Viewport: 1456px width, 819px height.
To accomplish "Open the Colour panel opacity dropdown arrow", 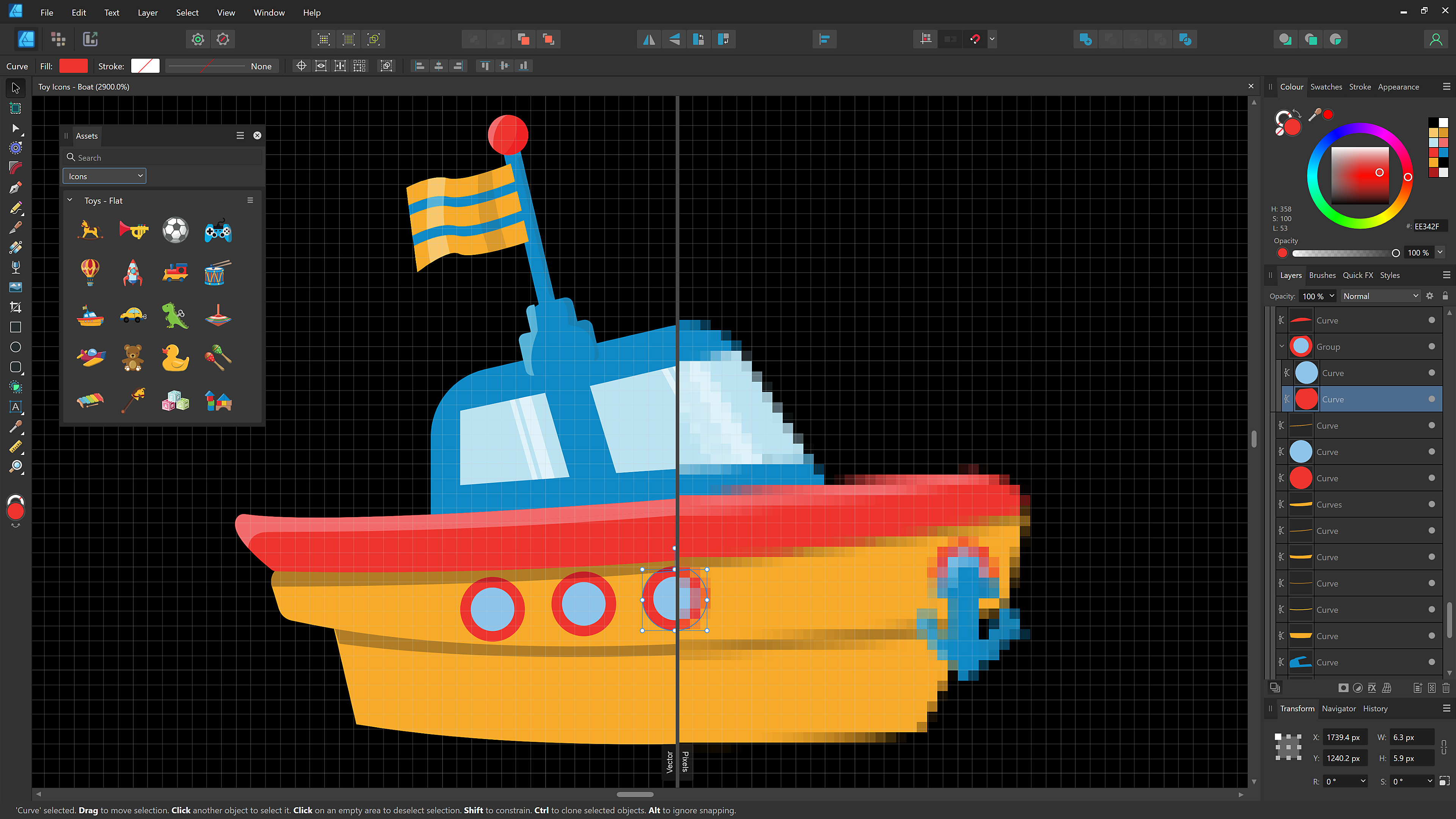I will (x=1440, y=253).
